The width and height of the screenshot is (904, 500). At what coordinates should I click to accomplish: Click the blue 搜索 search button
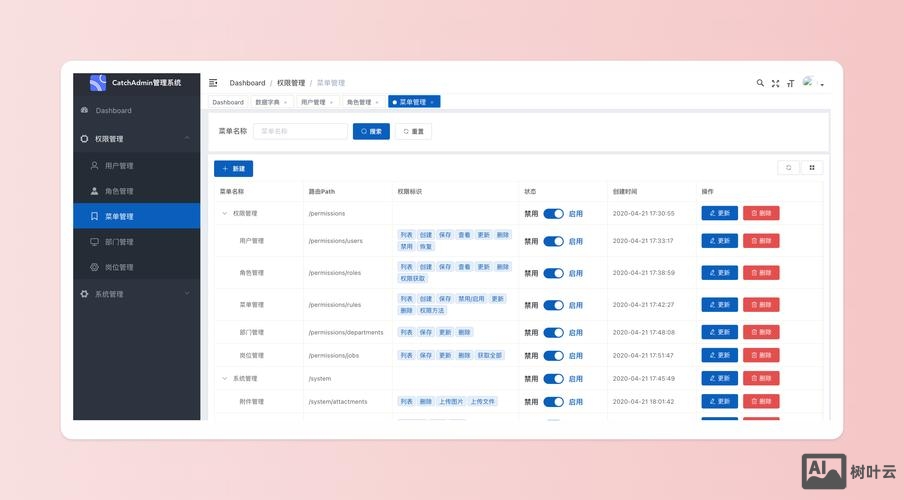(371, 131)
